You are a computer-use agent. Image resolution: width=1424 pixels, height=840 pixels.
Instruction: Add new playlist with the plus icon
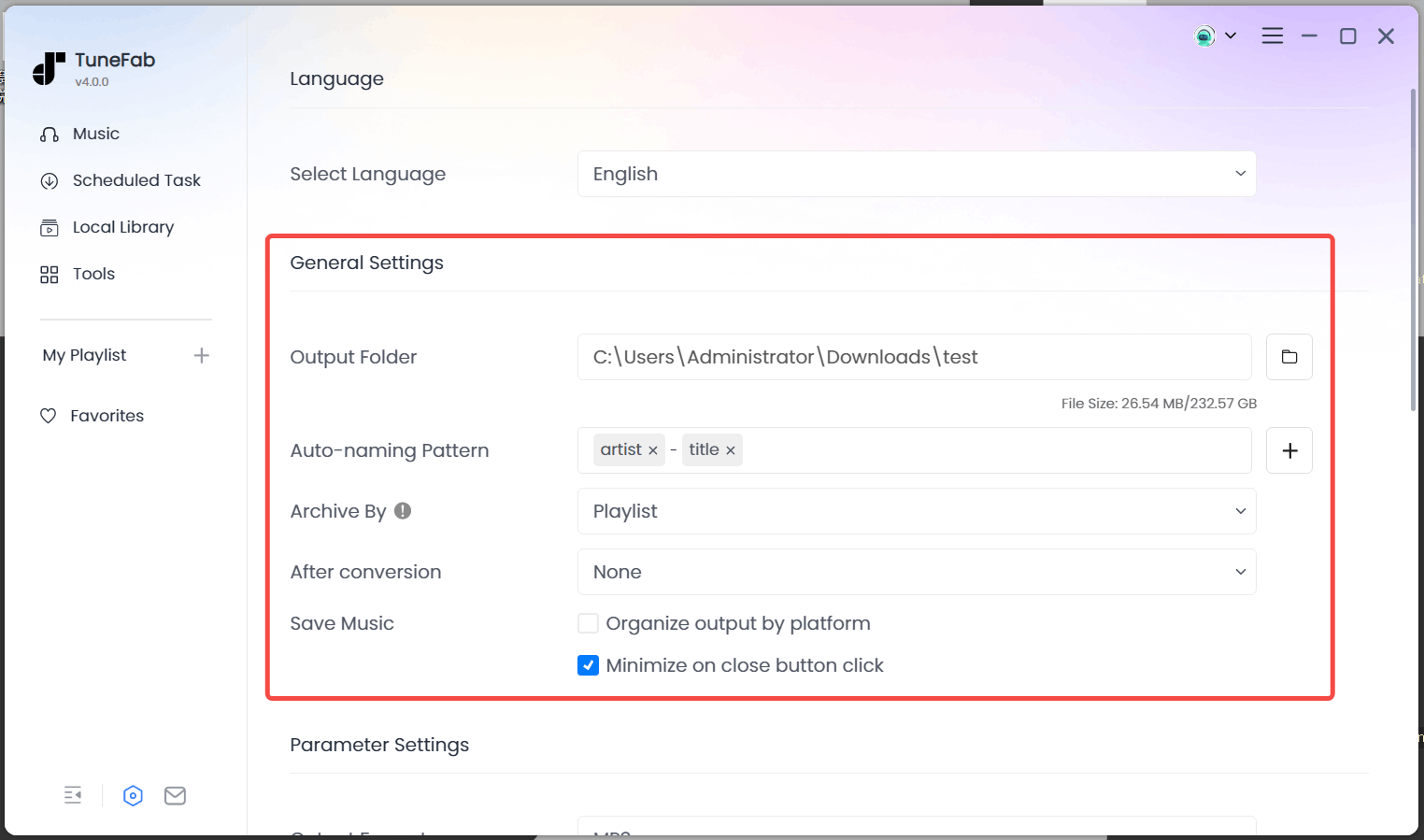pyautogui.click(x=201, y=355)
